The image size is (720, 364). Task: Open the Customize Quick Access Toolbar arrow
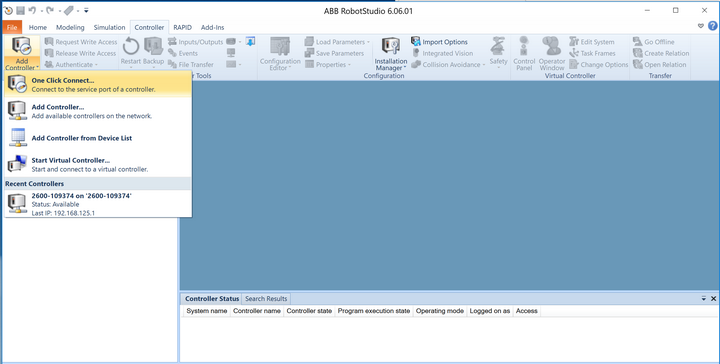pyautogui.click(x=86, y=10)
